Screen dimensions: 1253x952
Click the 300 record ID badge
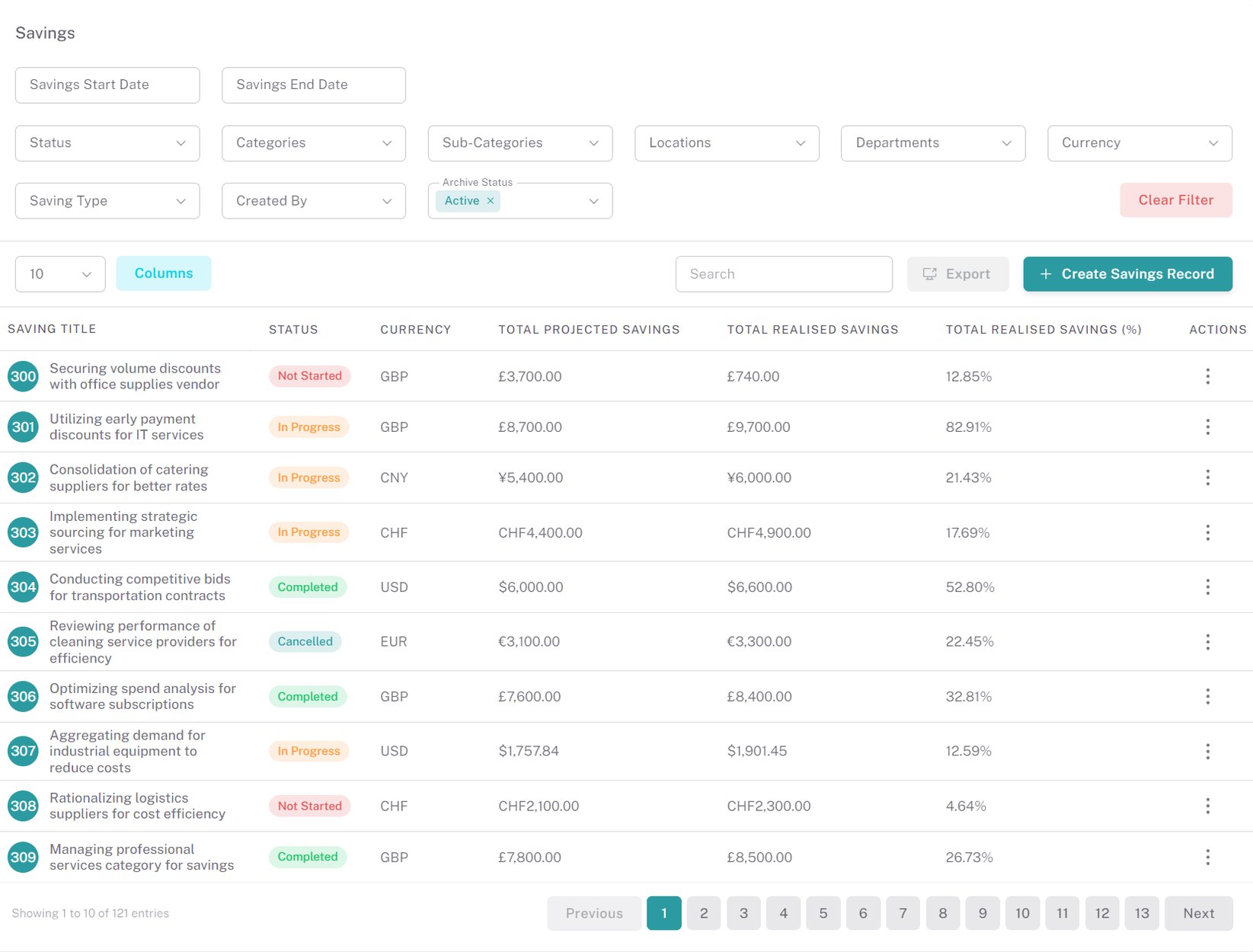pyautogui.click(x=23, y=376)
